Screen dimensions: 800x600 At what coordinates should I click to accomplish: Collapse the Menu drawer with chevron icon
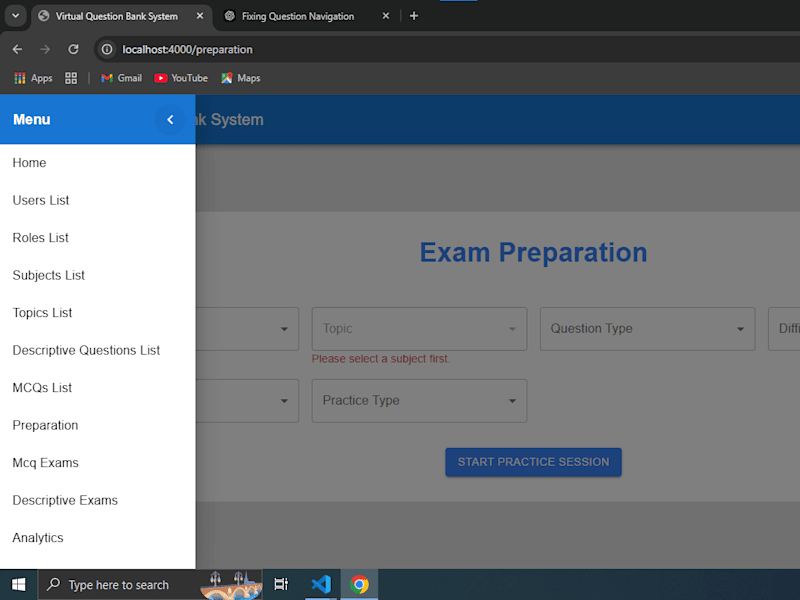(x=170, y=119)
